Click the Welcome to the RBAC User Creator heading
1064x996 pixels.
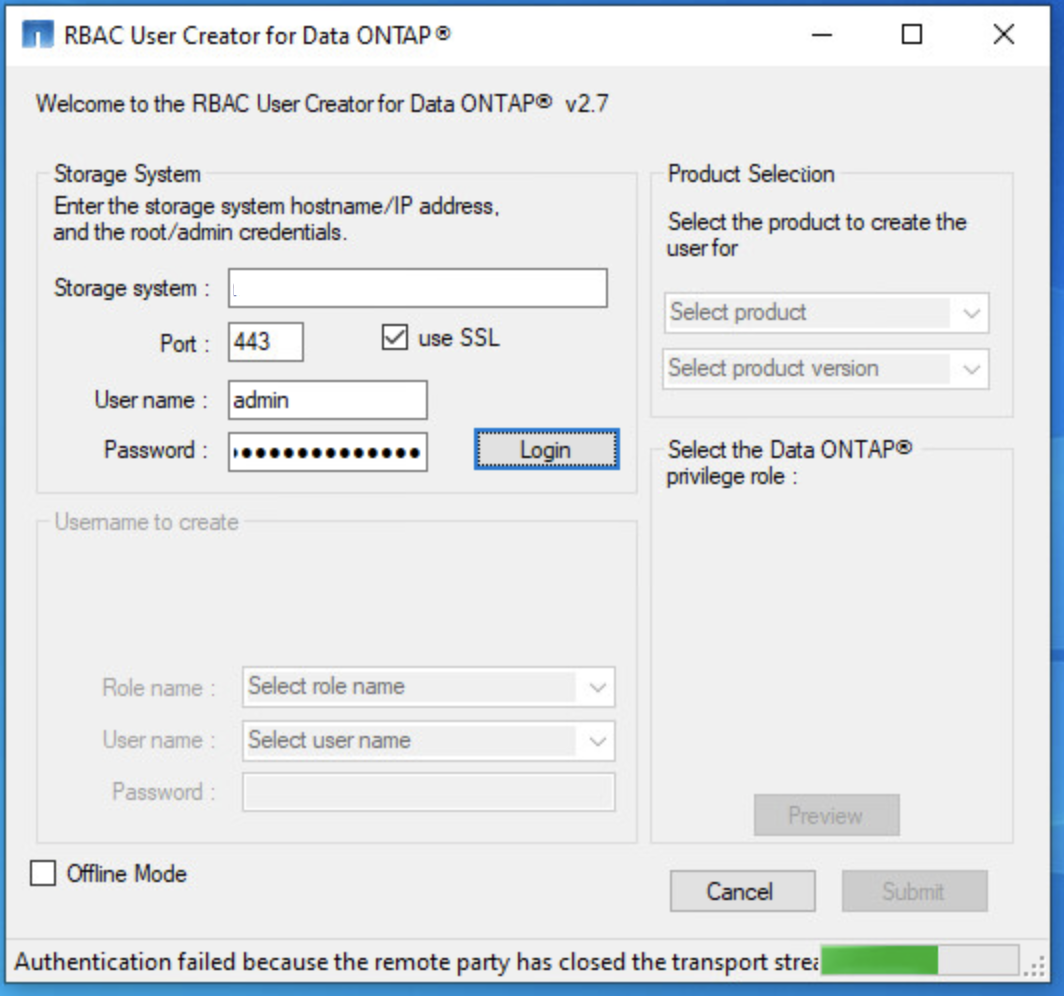pyautogui.click(x=322, y=104)
